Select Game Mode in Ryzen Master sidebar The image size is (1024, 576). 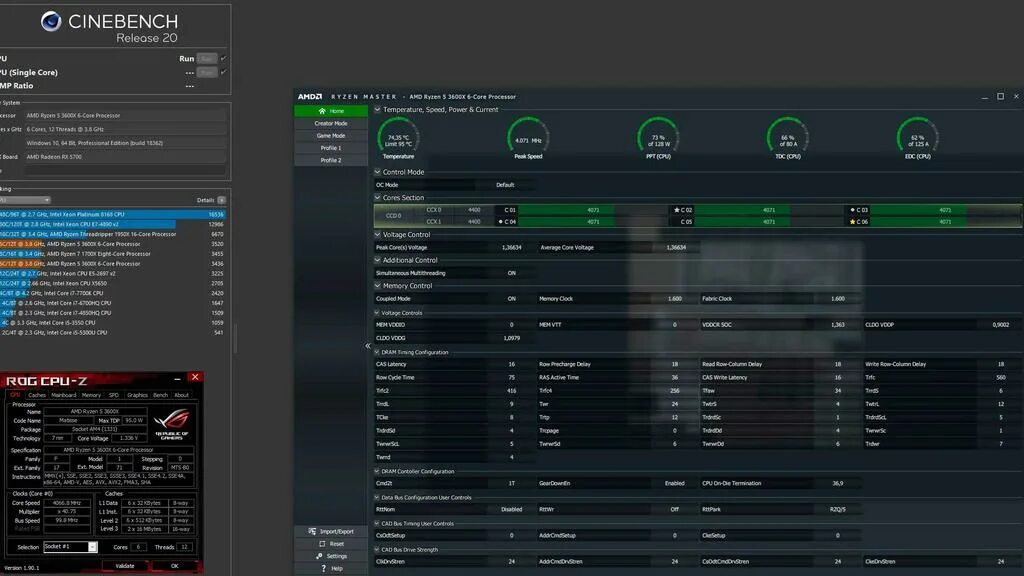[331, 136]
